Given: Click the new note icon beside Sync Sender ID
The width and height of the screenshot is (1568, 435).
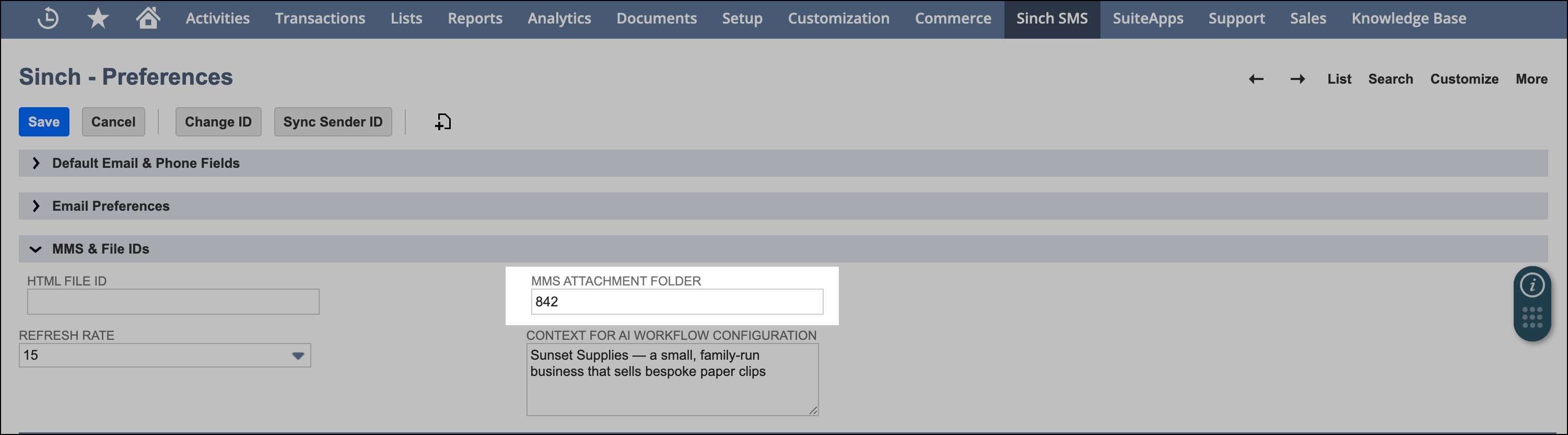Looking at the screenshot, I should click(x=442, y=122).
